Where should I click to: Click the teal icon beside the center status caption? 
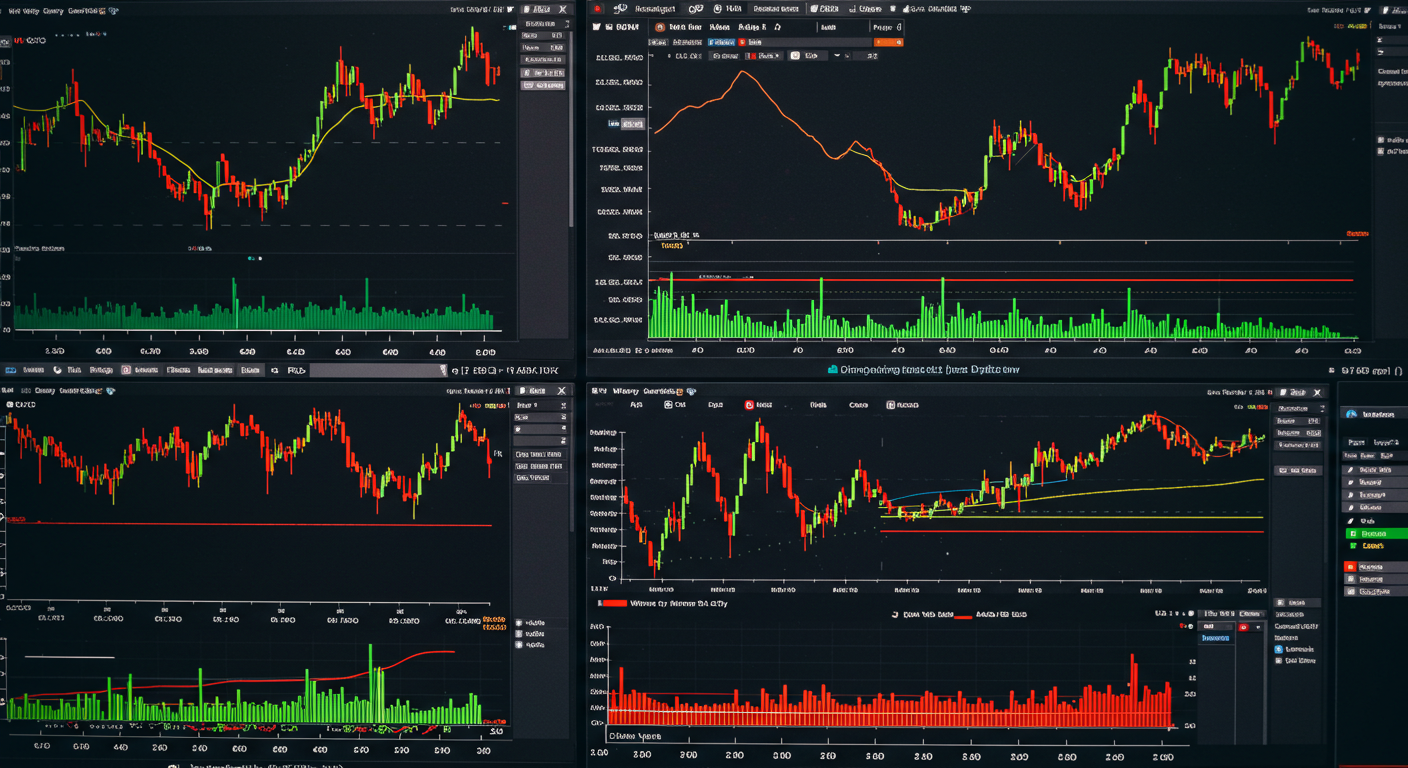click(833, 369)
